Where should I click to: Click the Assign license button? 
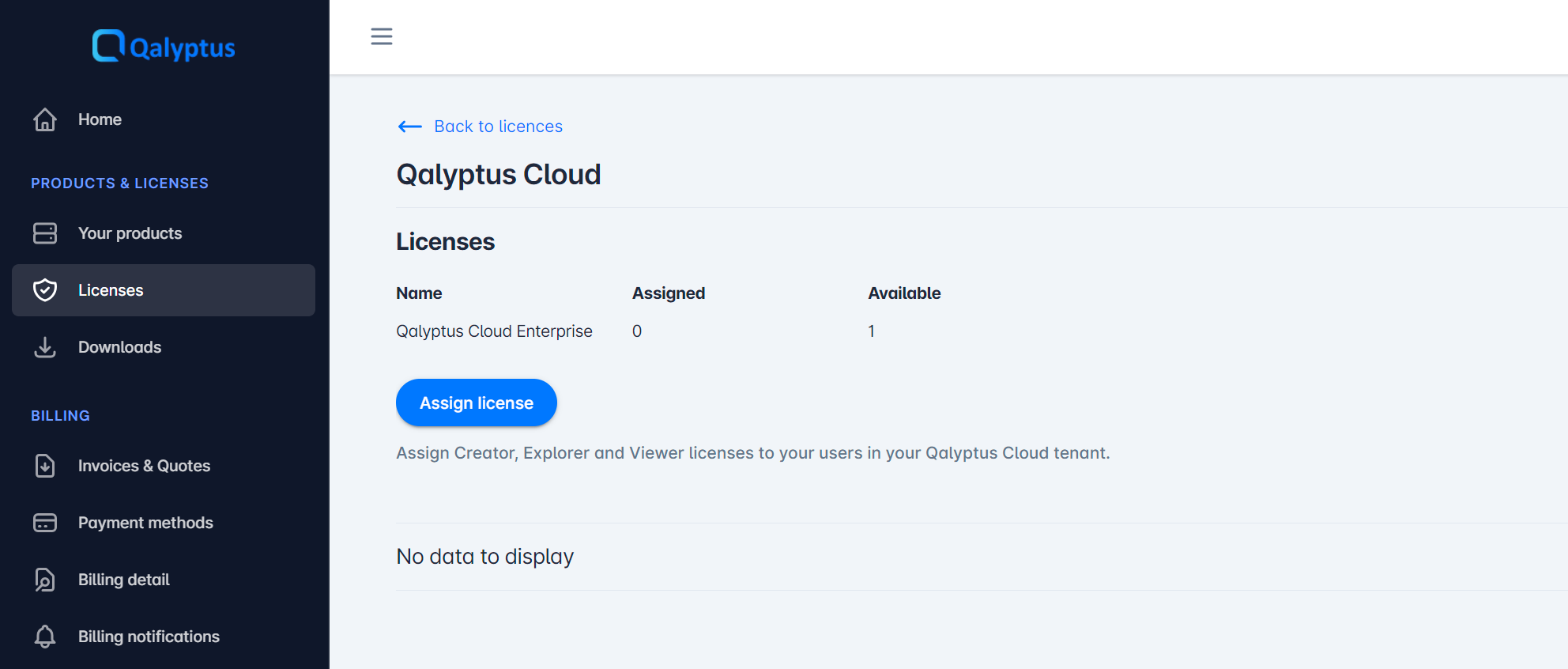pos(477,403)
